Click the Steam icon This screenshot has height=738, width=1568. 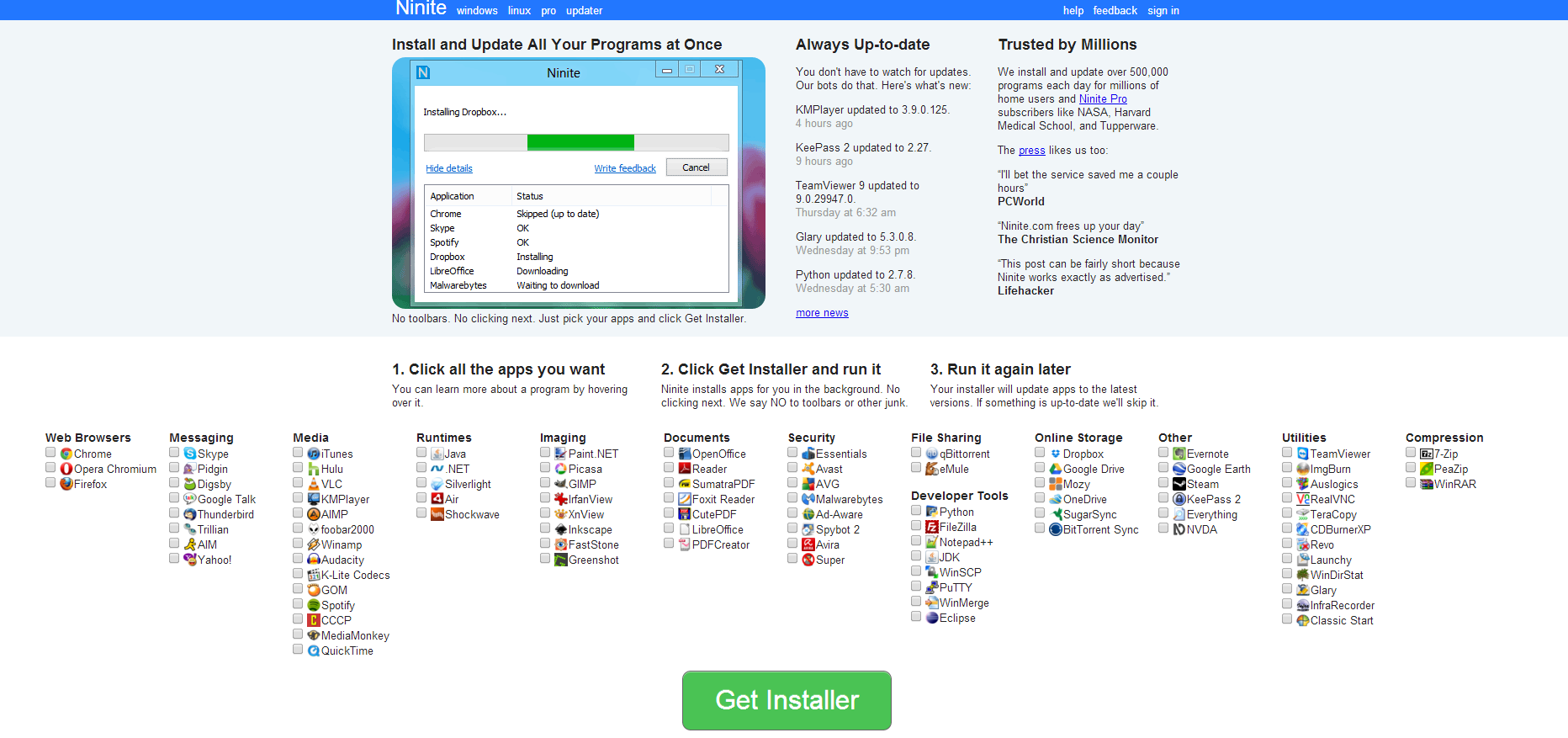tap(1179, 484)
